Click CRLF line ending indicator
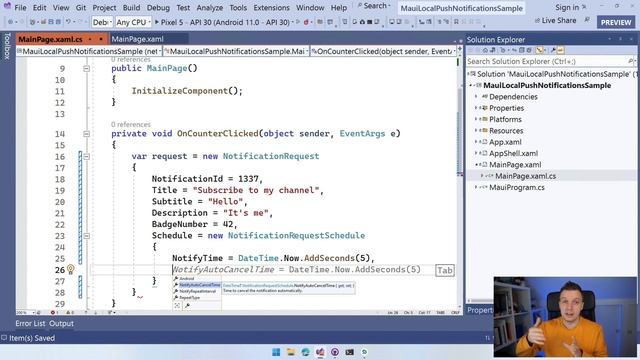This screenshot has height=360, width=640. point(455,313)
